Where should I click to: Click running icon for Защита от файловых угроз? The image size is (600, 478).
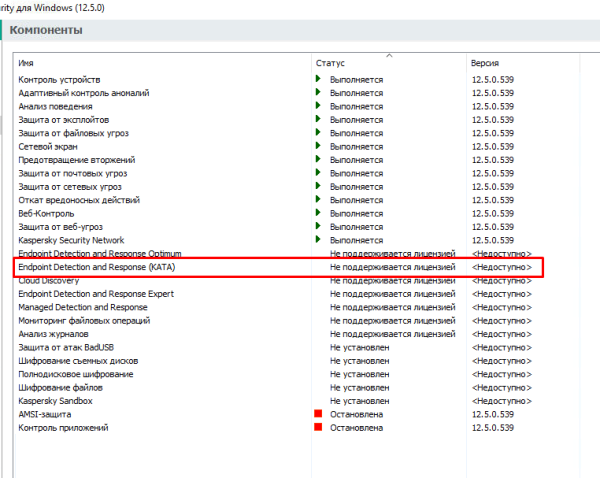(318, 132)
